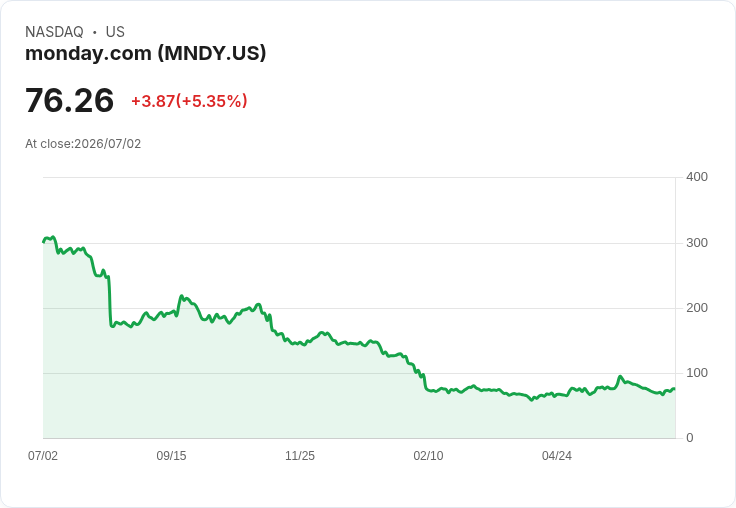Click the monday.com (MNDY.US) title
This screenshot has height=508, width=736.
pos(146,53)
